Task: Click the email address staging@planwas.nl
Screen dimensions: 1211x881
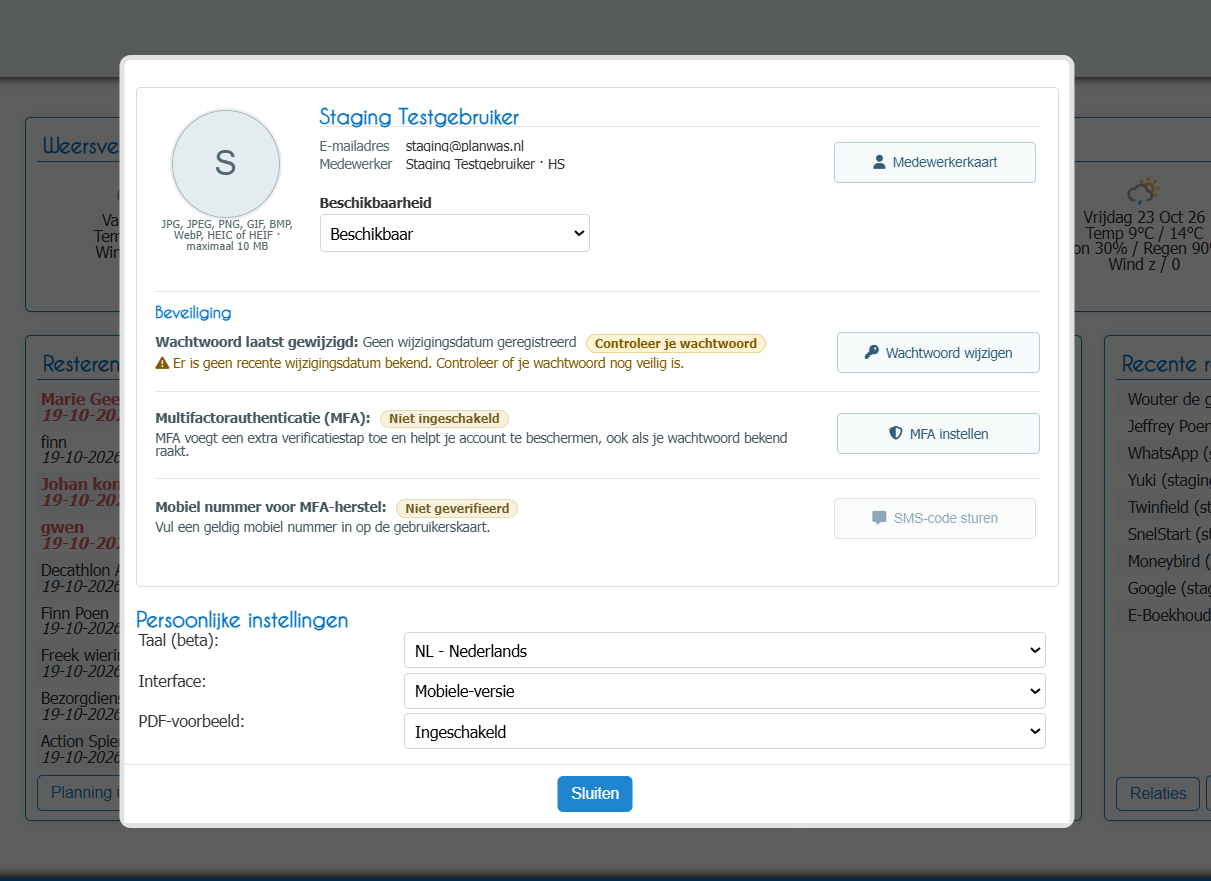Action: [x=464, y=146]
